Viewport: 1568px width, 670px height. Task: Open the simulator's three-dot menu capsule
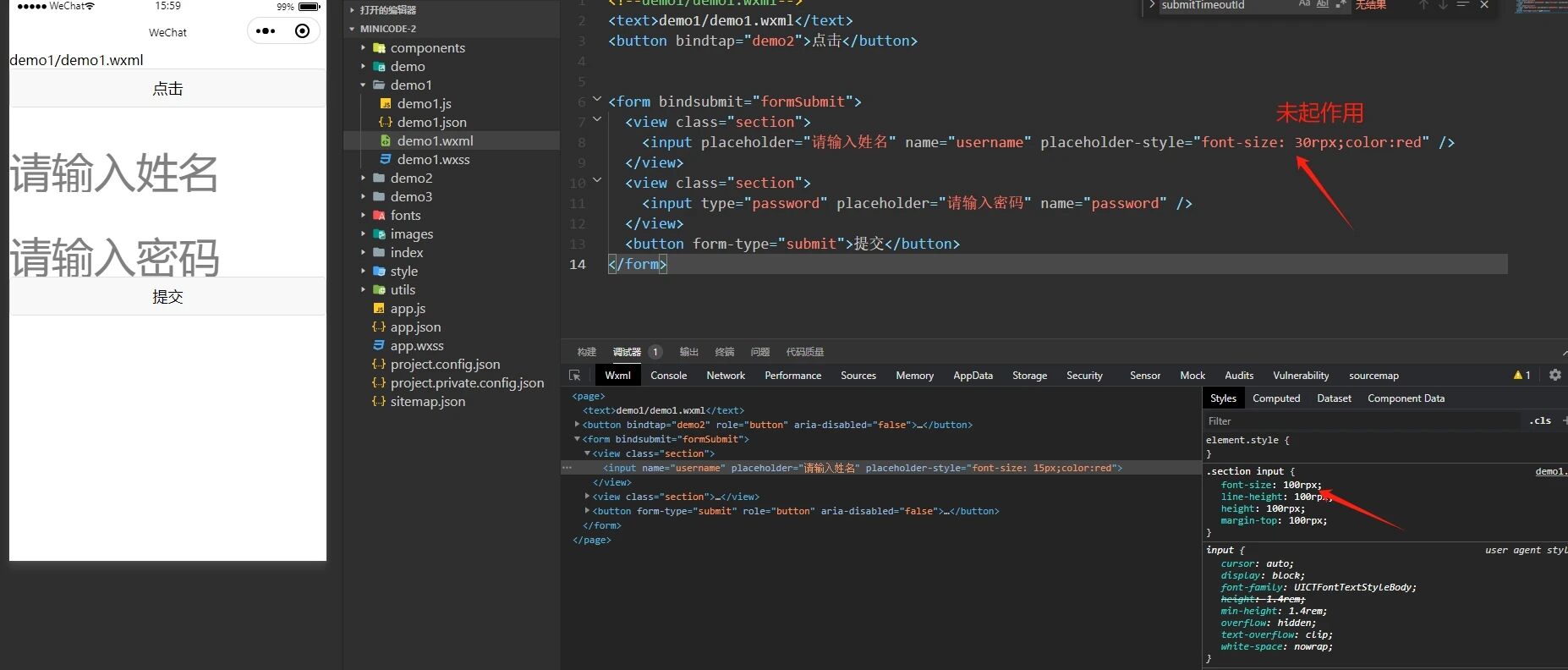pyautogui.click(x=266, y=31)
